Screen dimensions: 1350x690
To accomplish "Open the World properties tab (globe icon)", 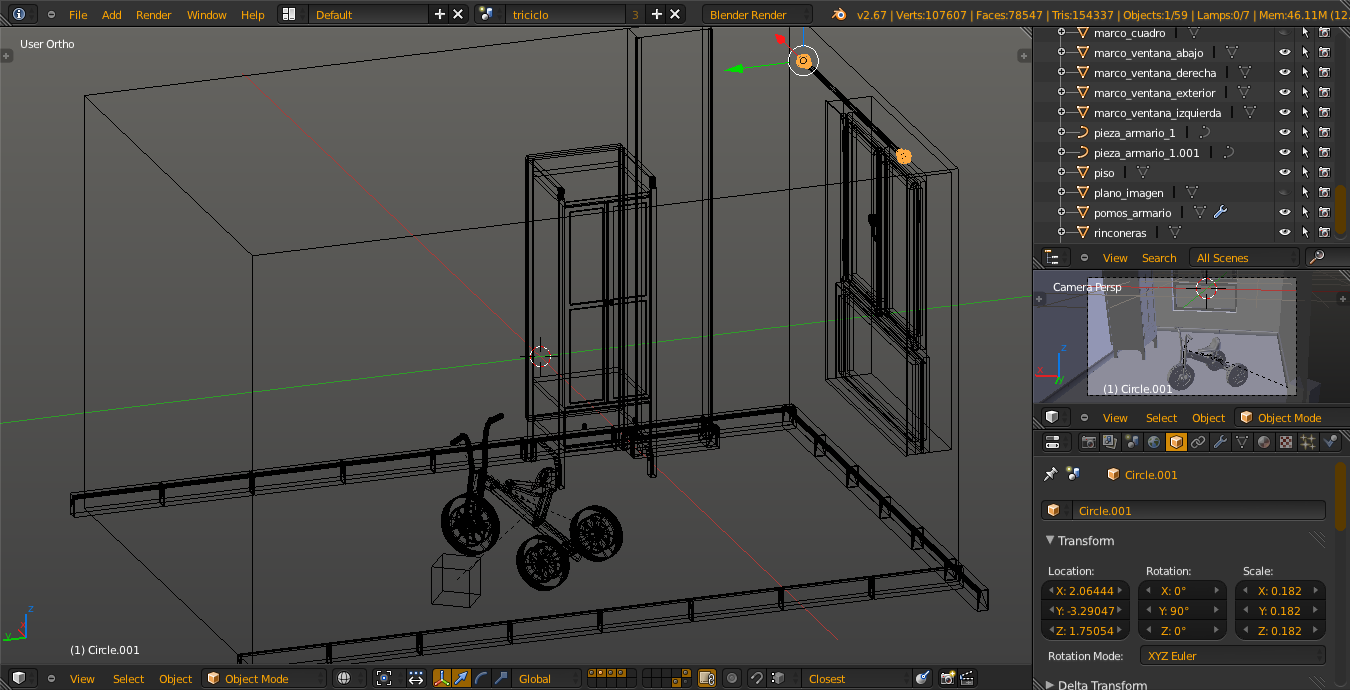I will pyautogui.click(x=1154, y=442).
